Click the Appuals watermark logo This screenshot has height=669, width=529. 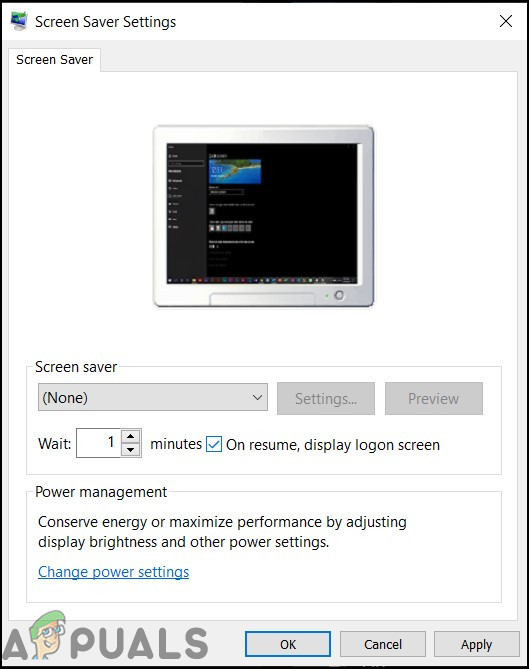105,638
